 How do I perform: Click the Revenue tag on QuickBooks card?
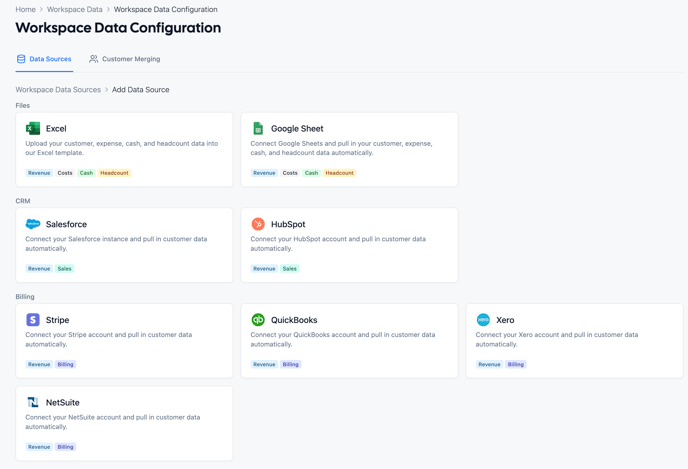tap(264, 365)
